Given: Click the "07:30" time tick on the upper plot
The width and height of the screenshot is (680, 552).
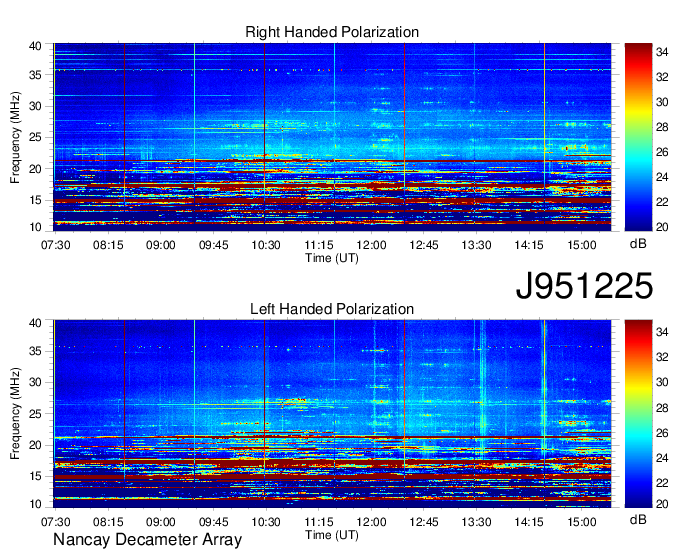Looking at the screenshot, I should tap(55, 245).
